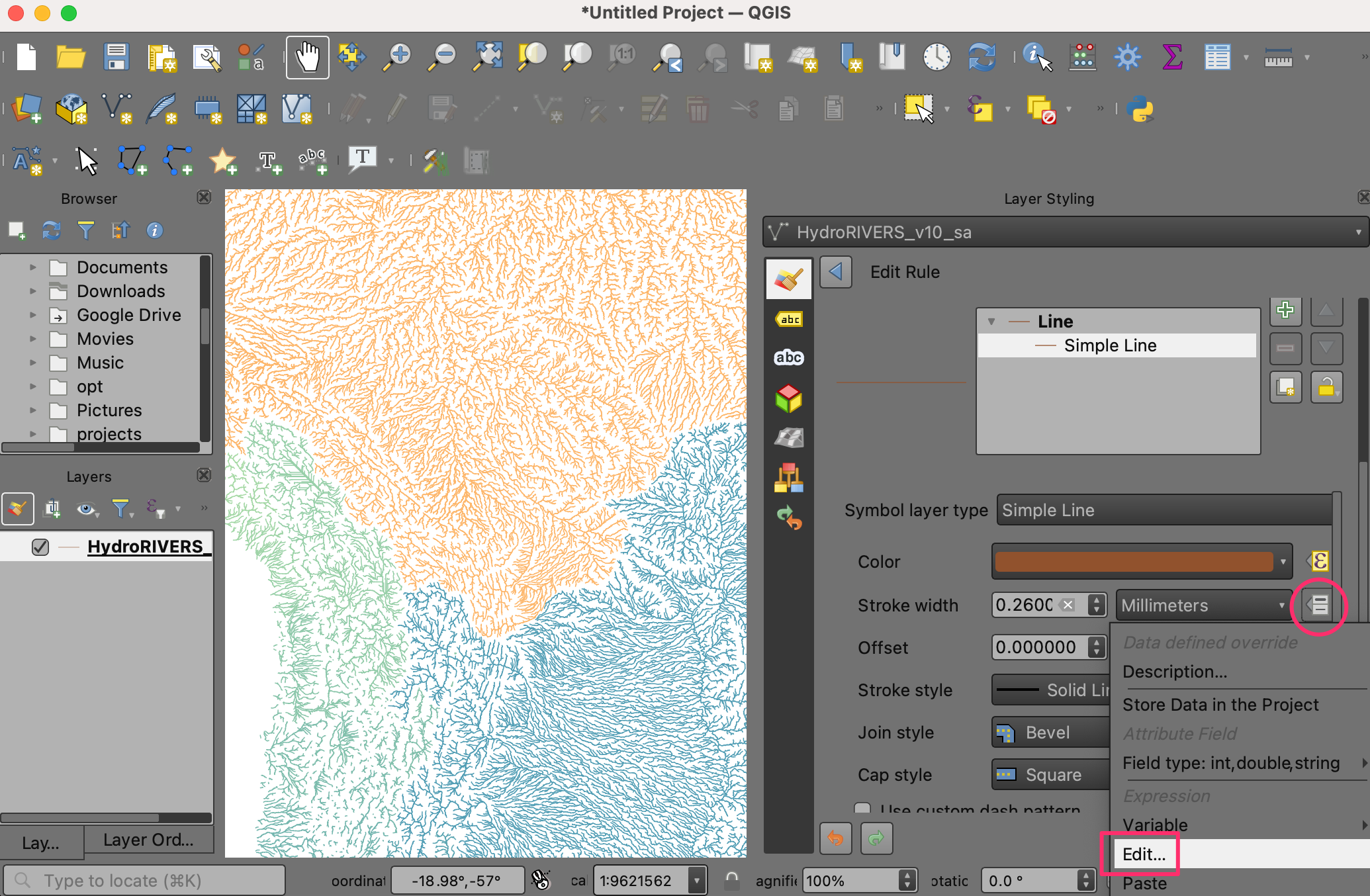Click the Save Project floppy icon
This screenshot has height=896, width=1370.
(116, 58)
